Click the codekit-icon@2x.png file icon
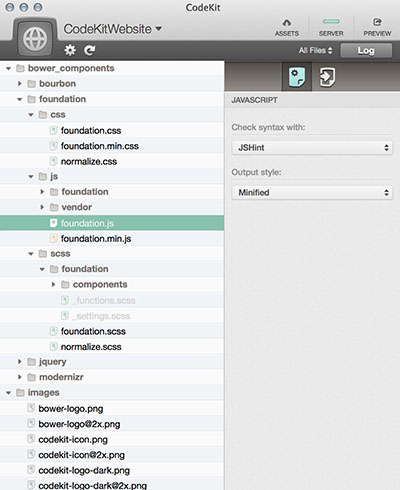The height and width of the screenshot is (490, 400). [x=31, y=454]
